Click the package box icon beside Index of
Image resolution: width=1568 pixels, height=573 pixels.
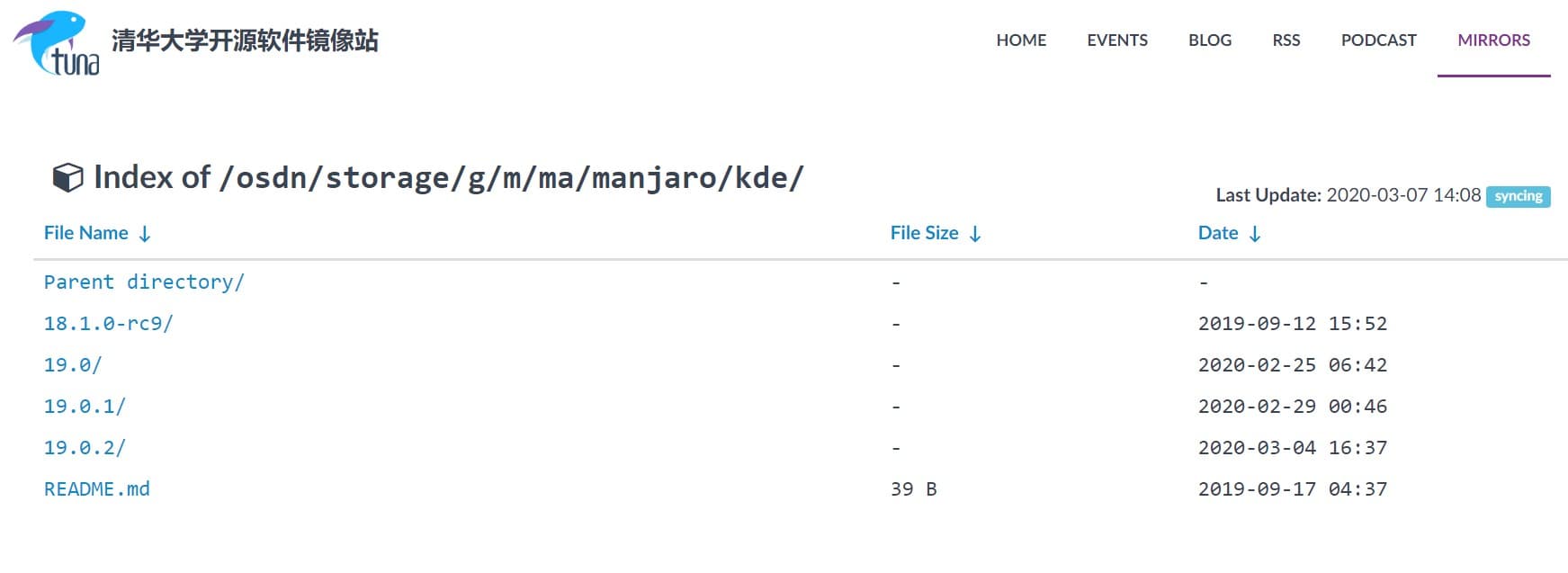pos(67,178)
